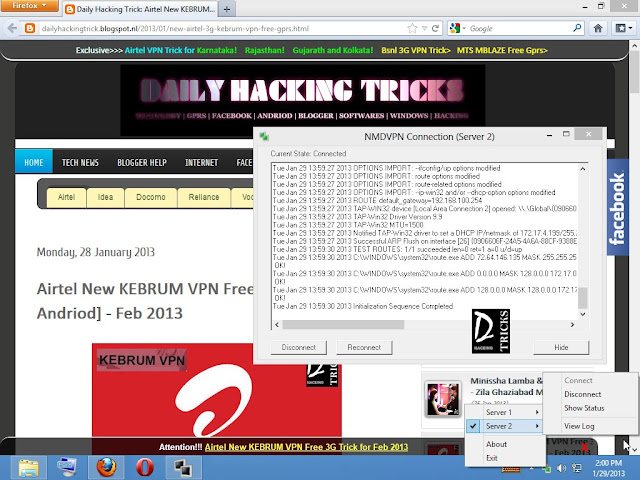Click the D Tricks logo in NMDVPN window
This screenshot has height=480, width=640.
[491, 331]
